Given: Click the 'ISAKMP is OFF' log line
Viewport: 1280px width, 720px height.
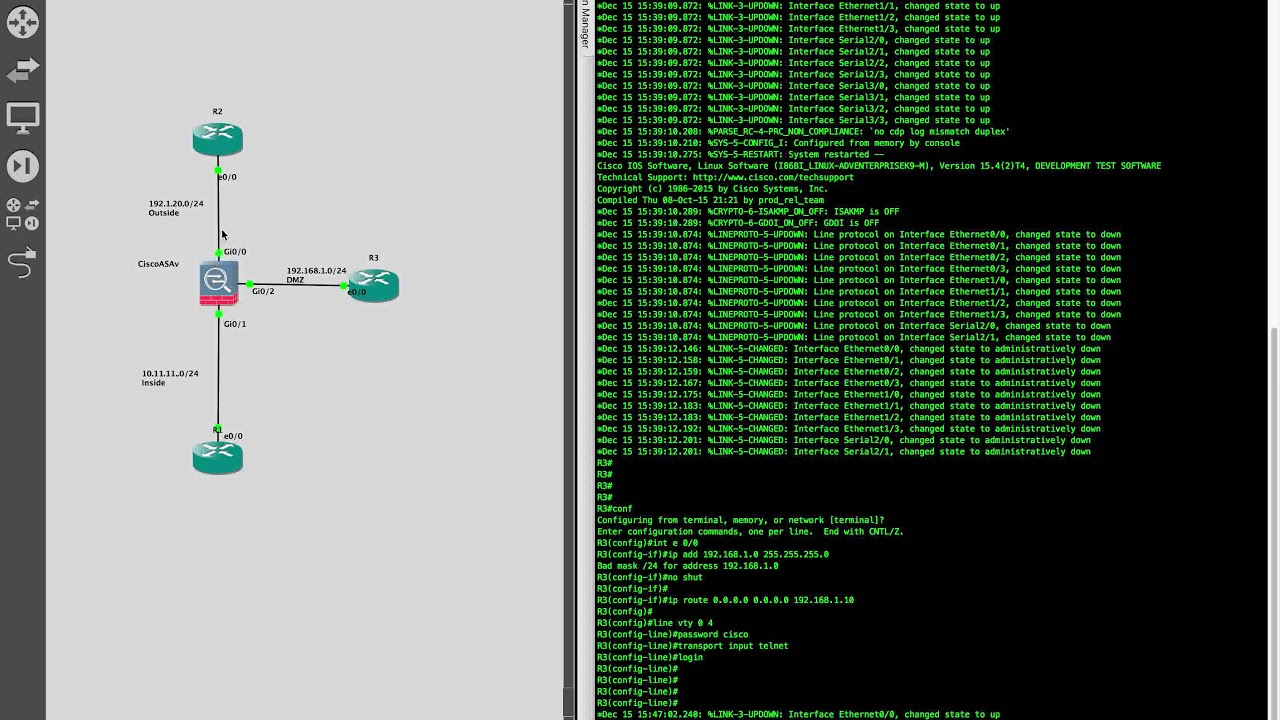Looking at the screenshot, I should tap(748, 212).
